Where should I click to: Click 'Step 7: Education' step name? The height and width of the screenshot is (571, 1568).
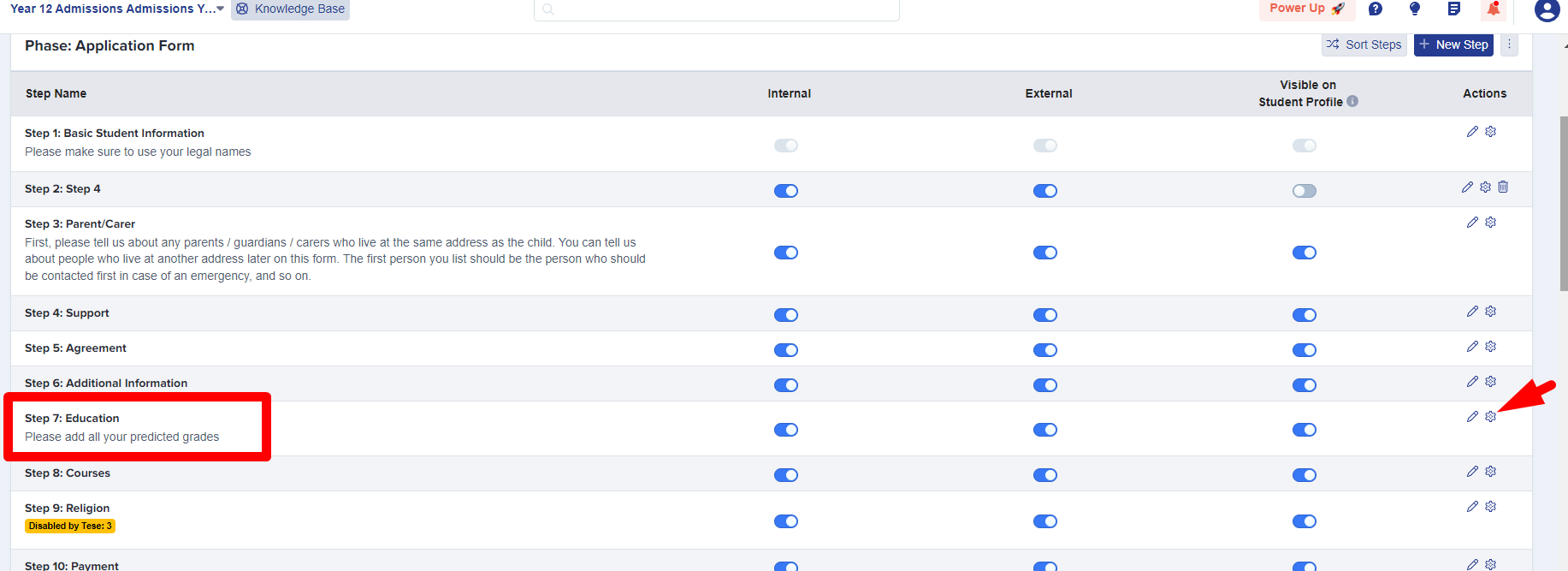click(x=72, y=418)
